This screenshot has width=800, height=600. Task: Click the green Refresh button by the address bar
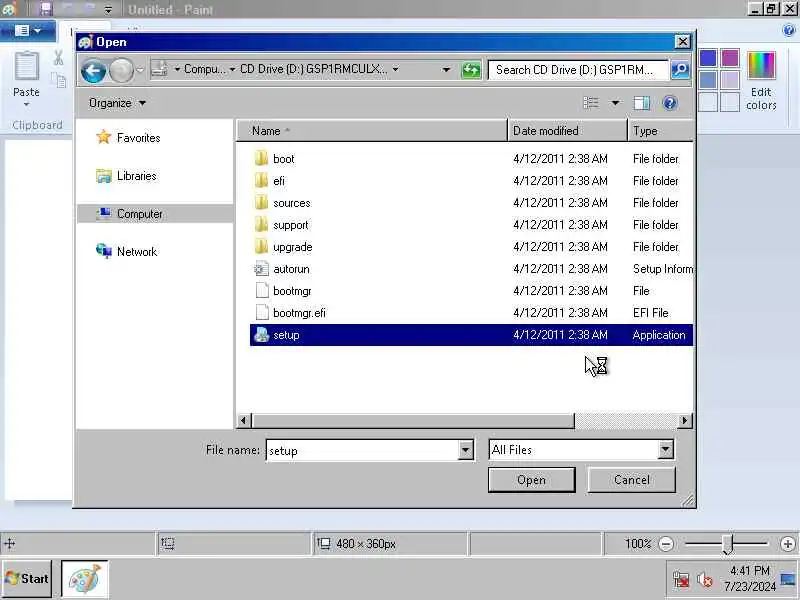[470, 70]
